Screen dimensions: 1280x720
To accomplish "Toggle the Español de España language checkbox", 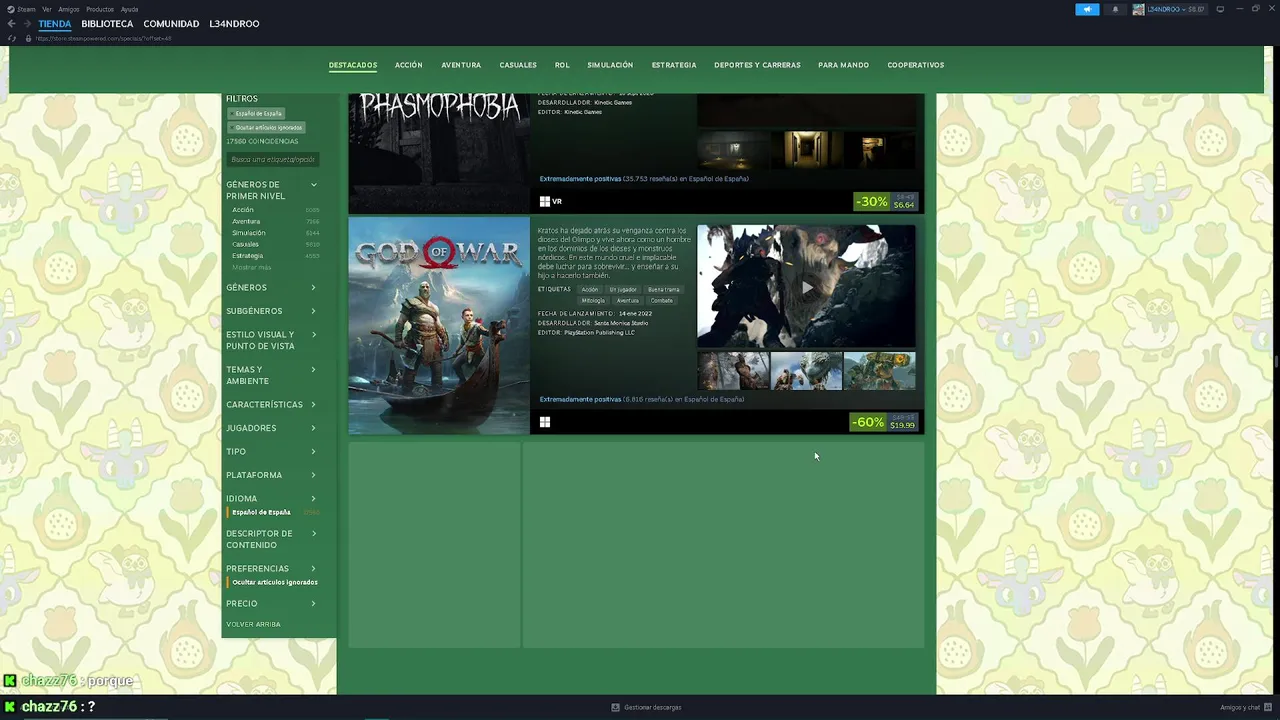I will [x=261, y=512].
